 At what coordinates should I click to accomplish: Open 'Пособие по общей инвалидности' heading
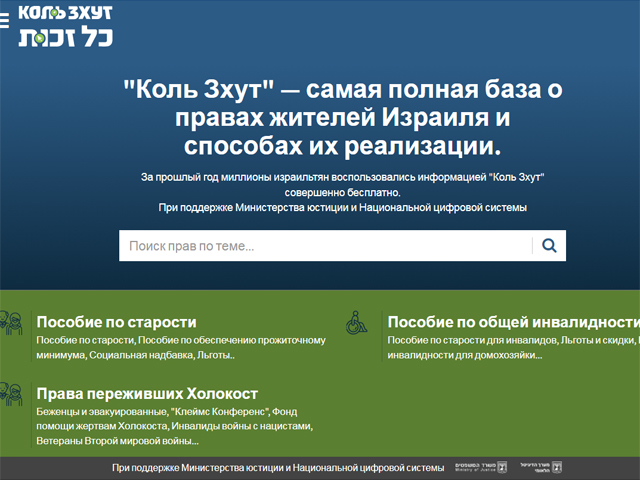pyautogui.click(x=513, y=322)
